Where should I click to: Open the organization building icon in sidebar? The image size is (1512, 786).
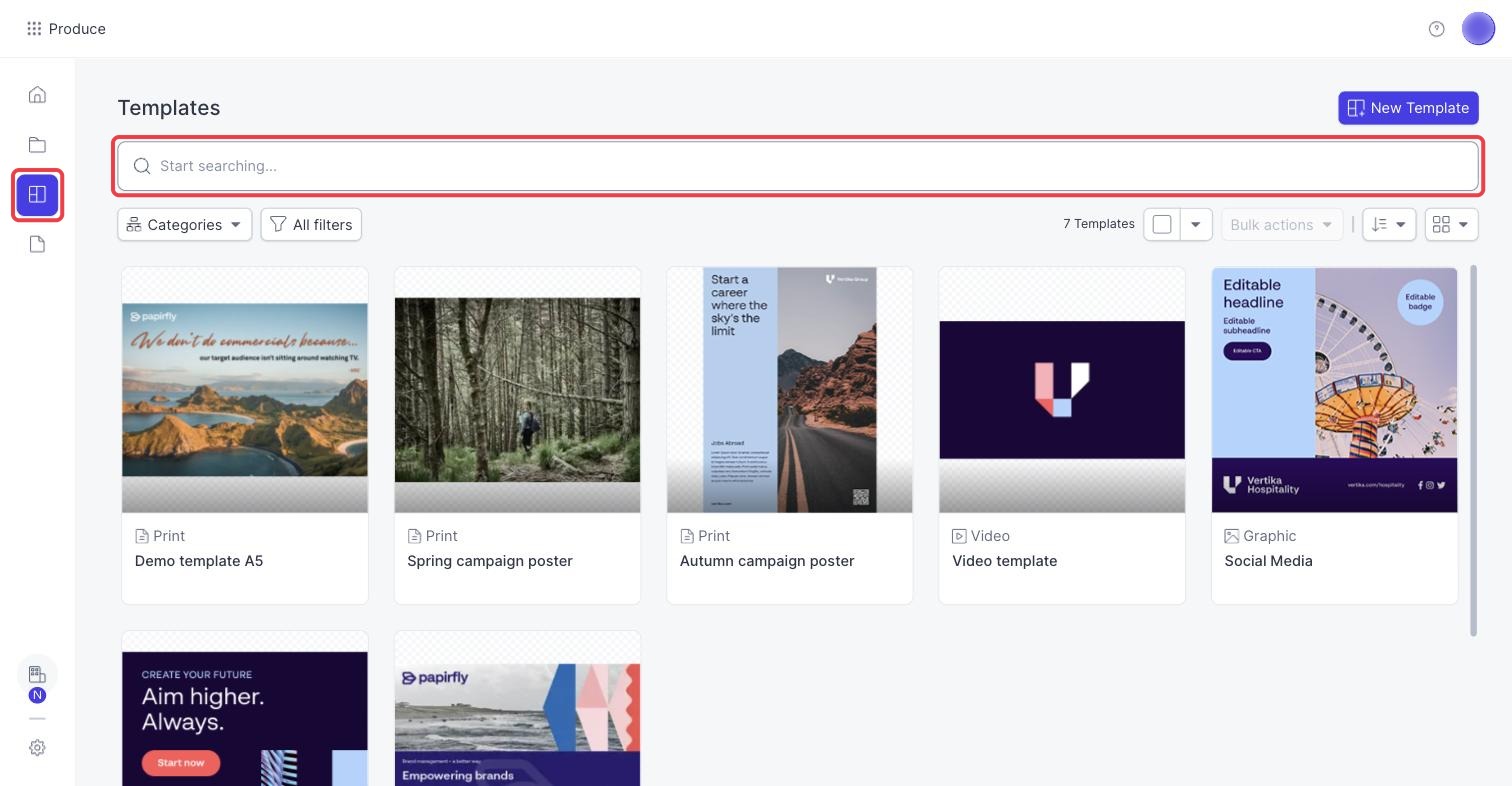point(37,675)
